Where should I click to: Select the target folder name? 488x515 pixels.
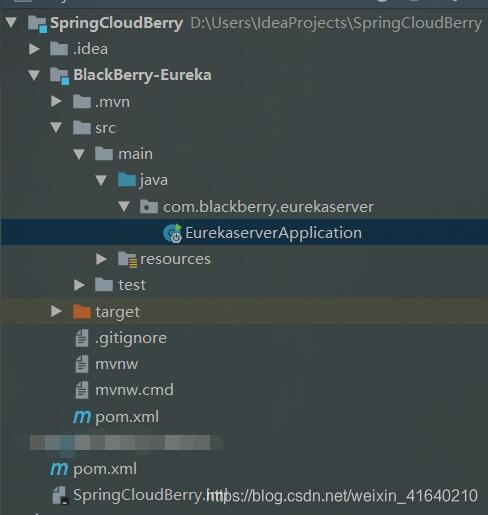[118, 312]
